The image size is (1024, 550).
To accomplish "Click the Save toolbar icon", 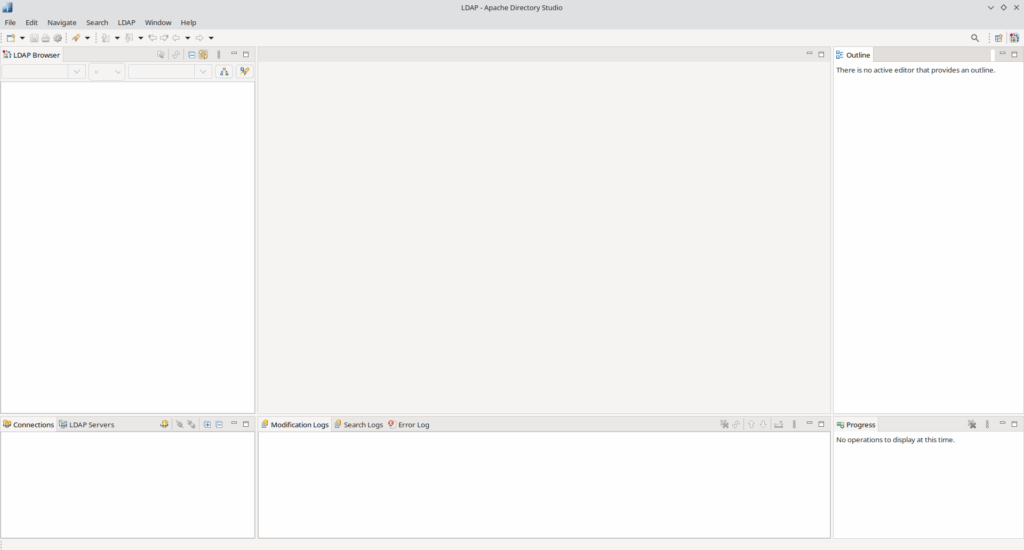I will (x=34, y=38).
